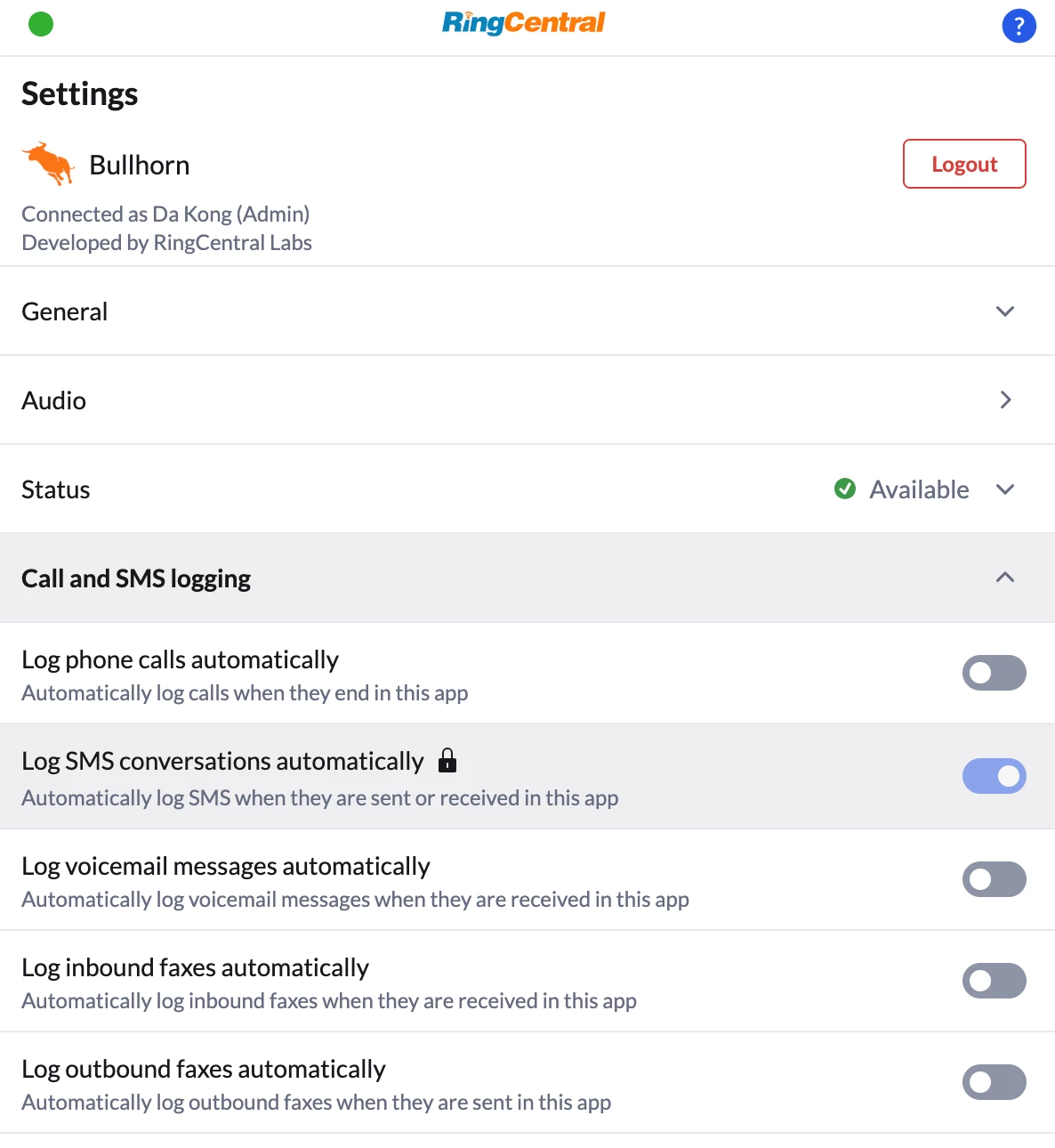Click the Available status text
Screen dimensions: 1055x1148
[x=919, y=489]
